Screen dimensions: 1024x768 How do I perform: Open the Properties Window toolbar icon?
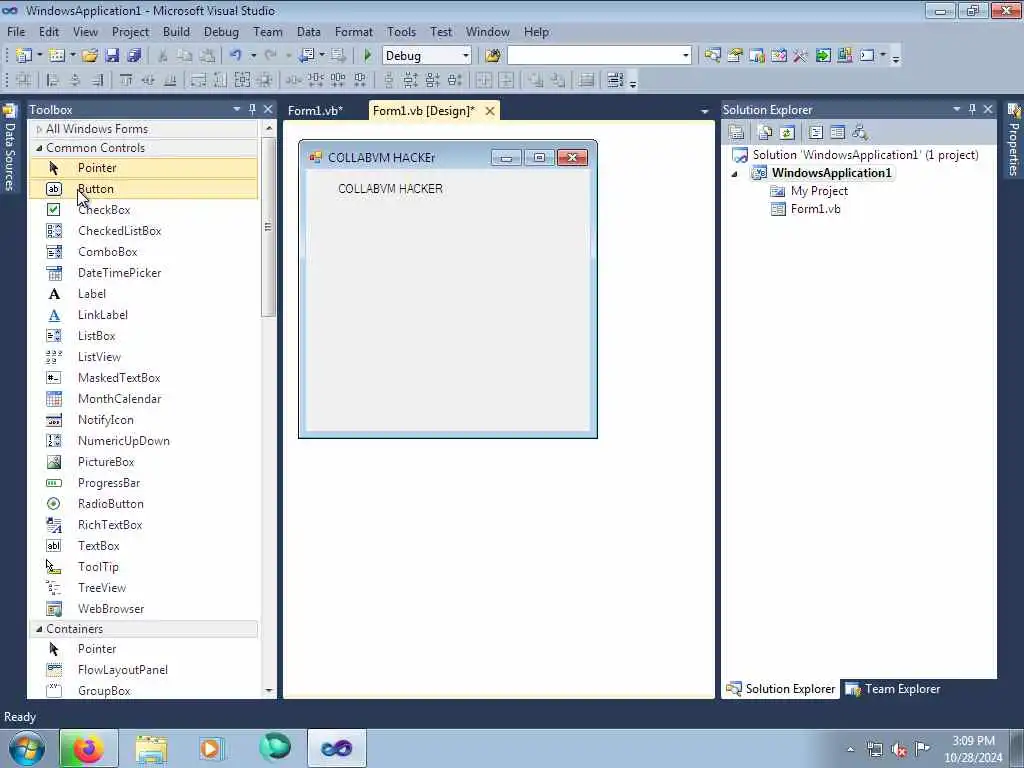[x=735, y=56]
